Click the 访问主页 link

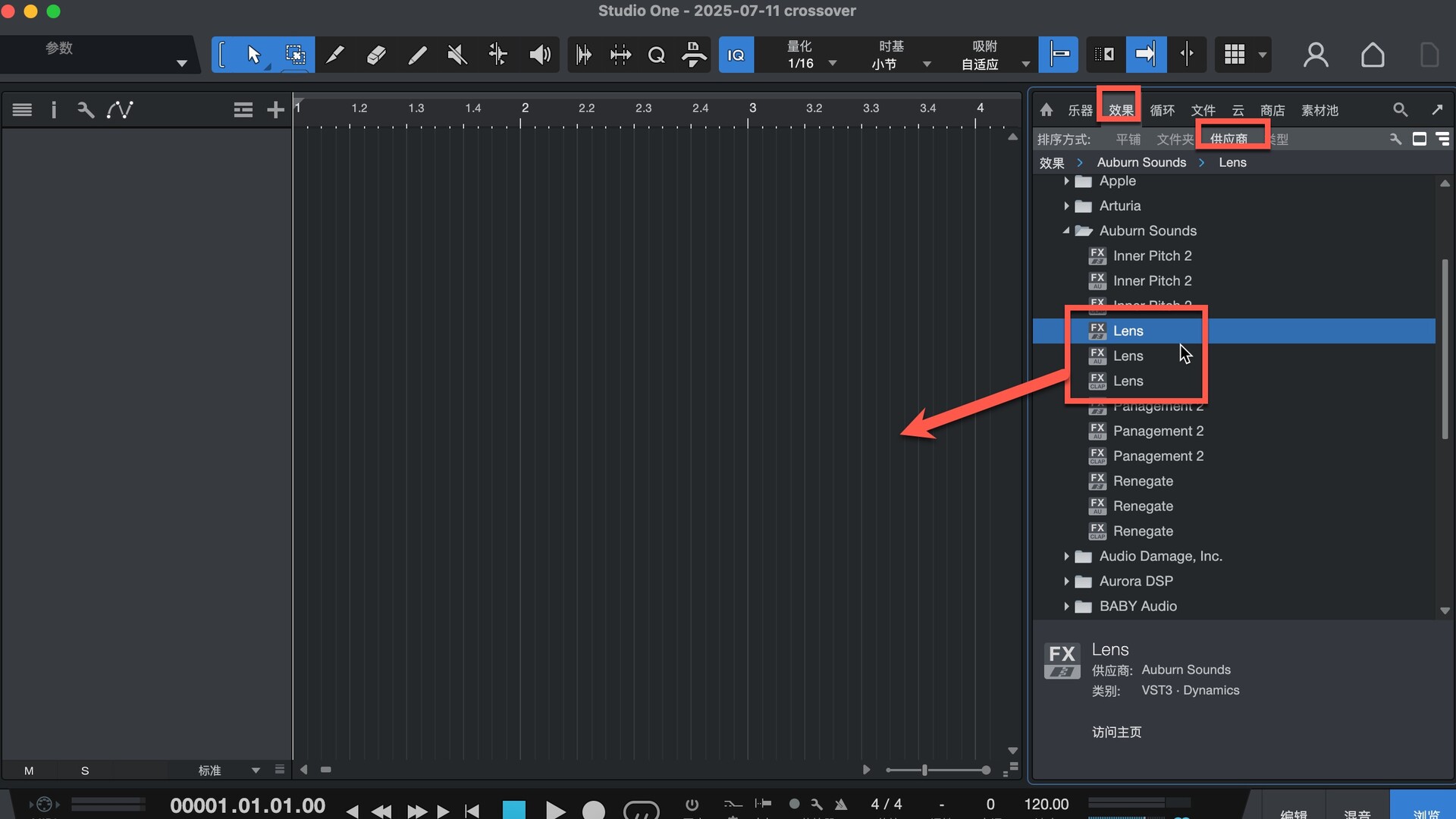pos(1116,732)
